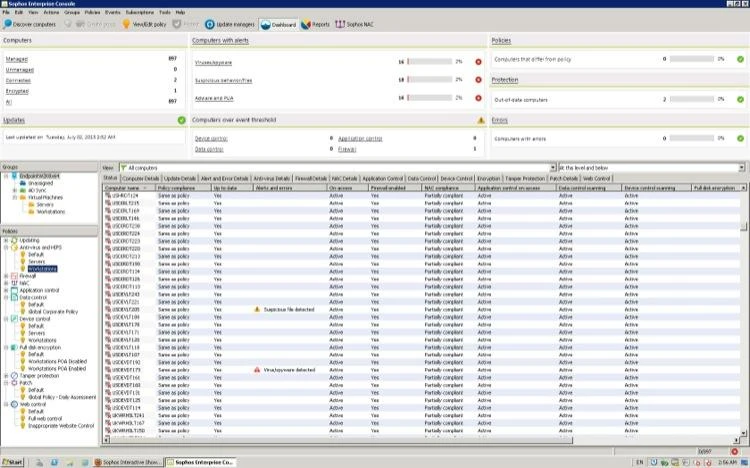Click the Device control threshold link
This screenshot has width=750, height=468.
click(211, 139)
